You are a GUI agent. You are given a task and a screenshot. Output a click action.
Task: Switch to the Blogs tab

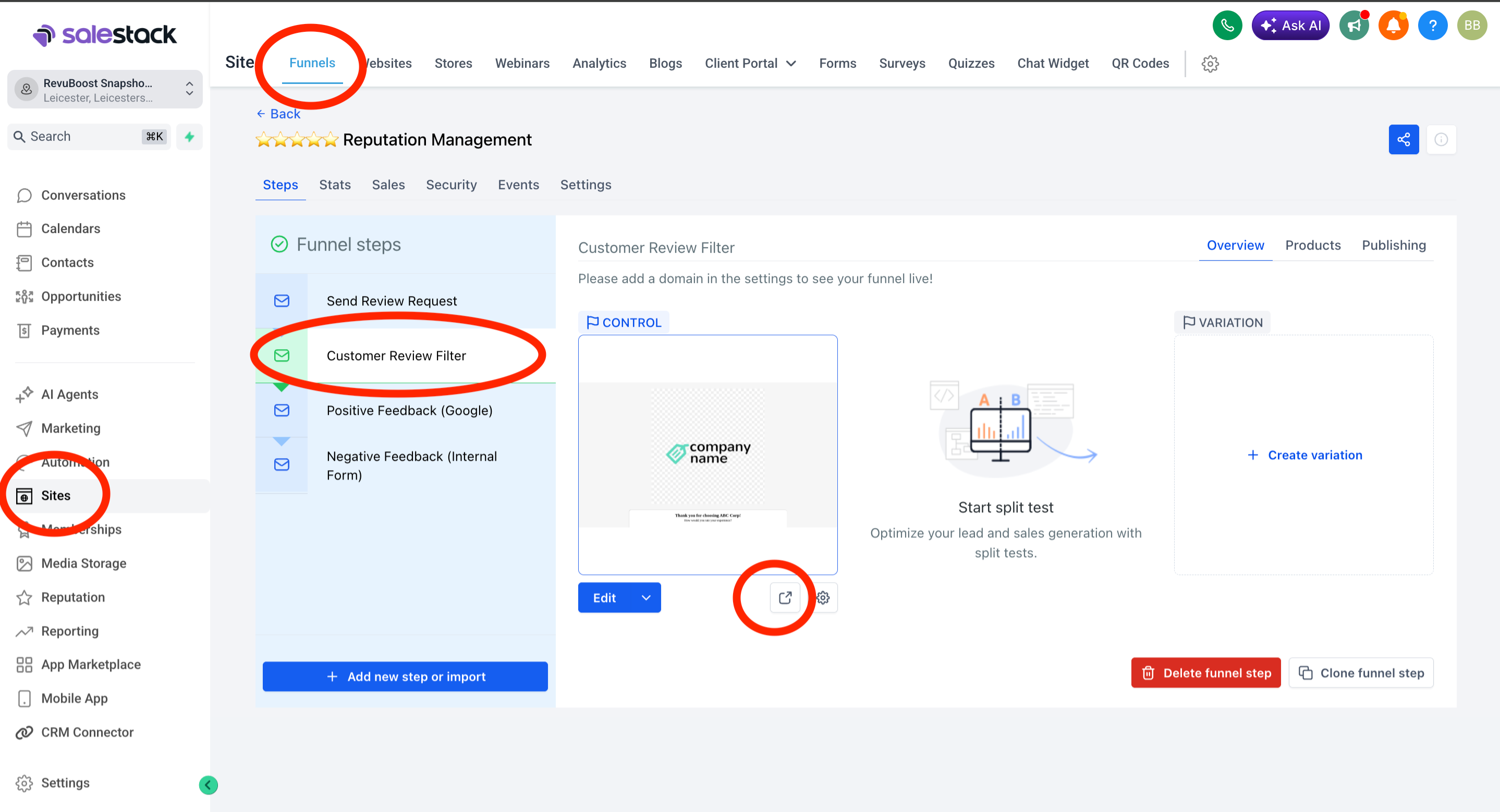[x=665, y=64]
